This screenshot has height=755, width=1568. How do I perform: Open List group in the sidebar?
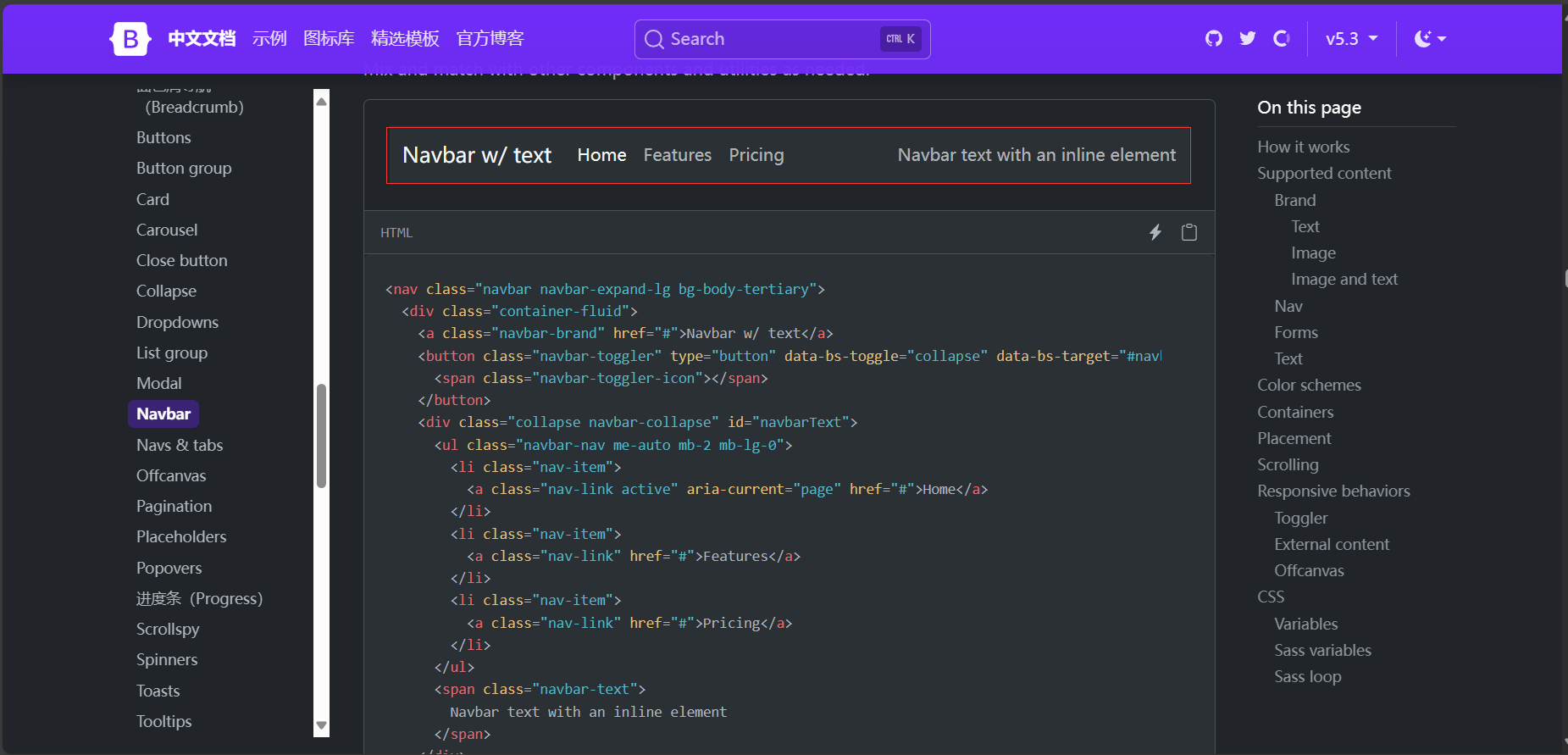(x=172, y=353)
